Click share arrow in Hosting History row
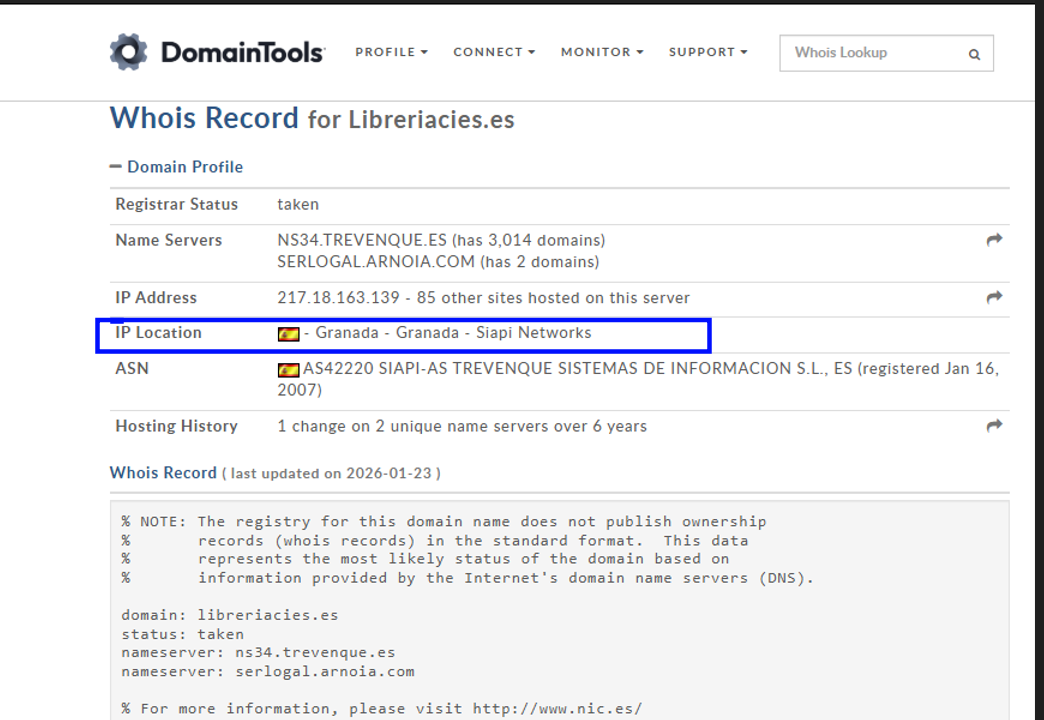Viewport: 1044px width, 720px height. pyautogui.click(x=994, y=426)
